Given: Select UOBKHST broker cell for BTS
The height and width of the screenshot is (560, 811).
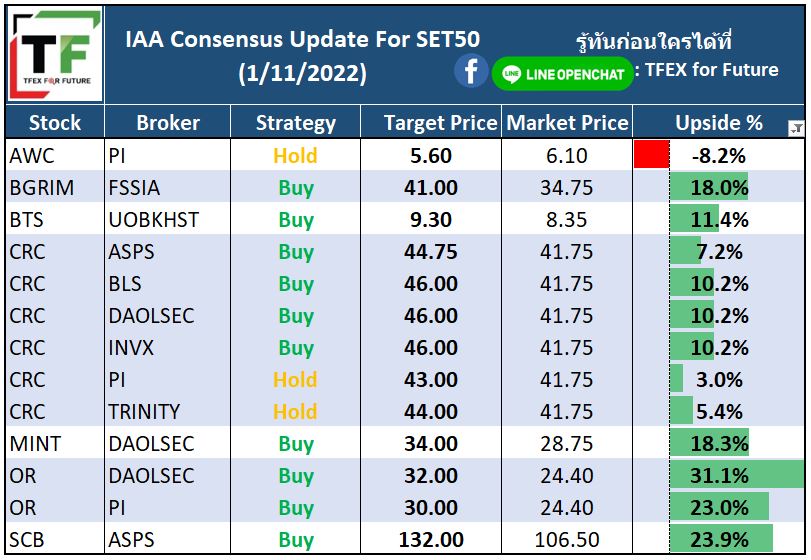Looking at the screenshot, I should point(168,219).
